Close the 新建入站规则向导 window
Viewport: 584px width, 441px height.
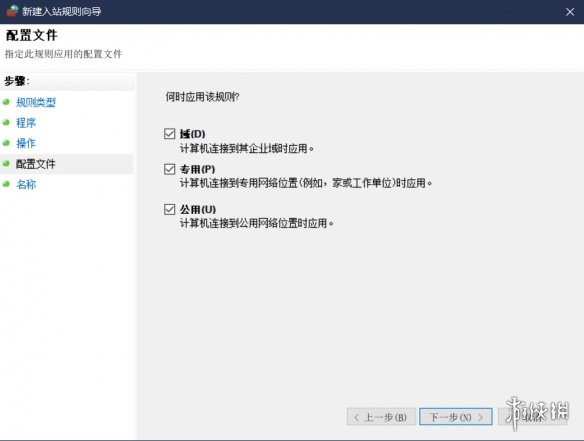click(570, 12)
